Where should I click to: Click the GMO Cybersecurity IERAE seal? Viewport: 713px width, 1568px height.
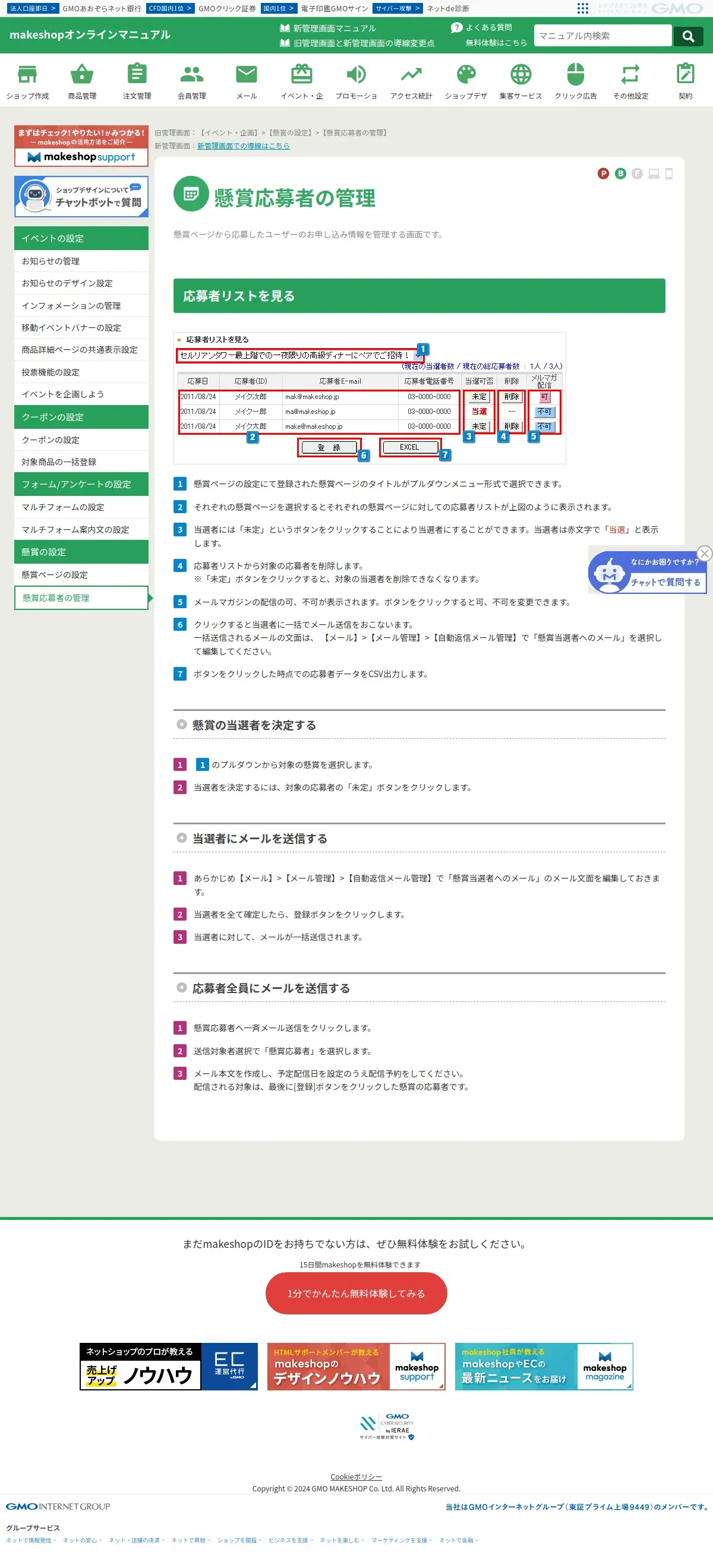point(387,1427)
